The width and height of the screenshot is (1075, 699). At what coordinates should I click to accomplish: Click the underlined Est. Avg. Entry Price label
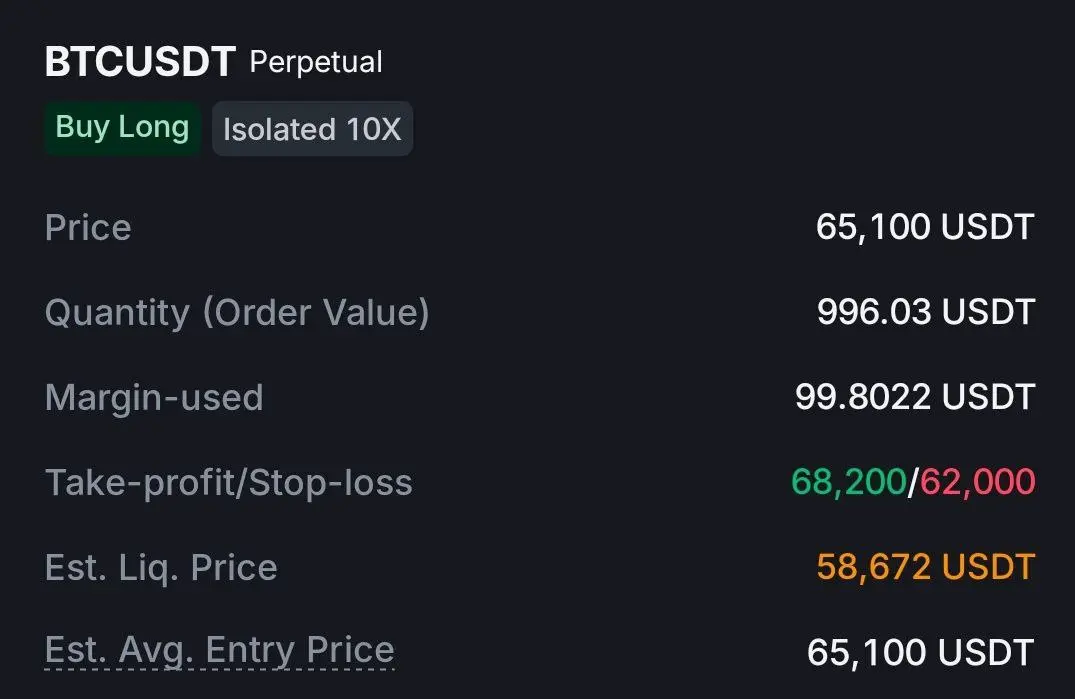pyautogui.click(x=220, y=651)
